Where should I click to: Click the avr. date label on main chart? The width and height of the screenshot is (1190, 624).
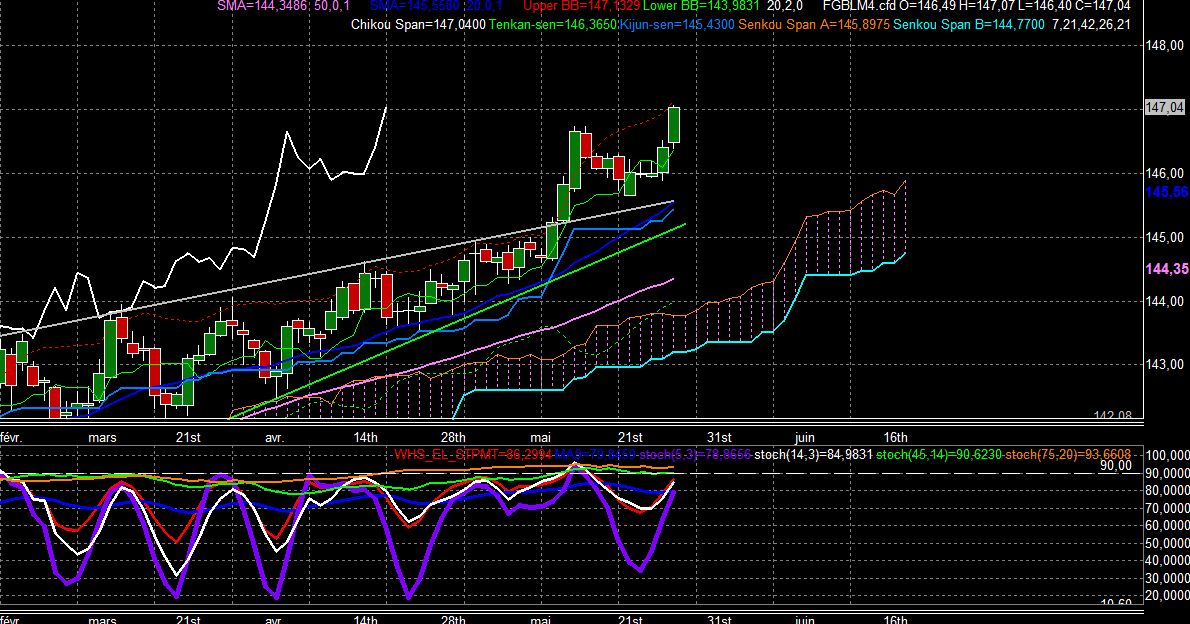click(274, 437)
